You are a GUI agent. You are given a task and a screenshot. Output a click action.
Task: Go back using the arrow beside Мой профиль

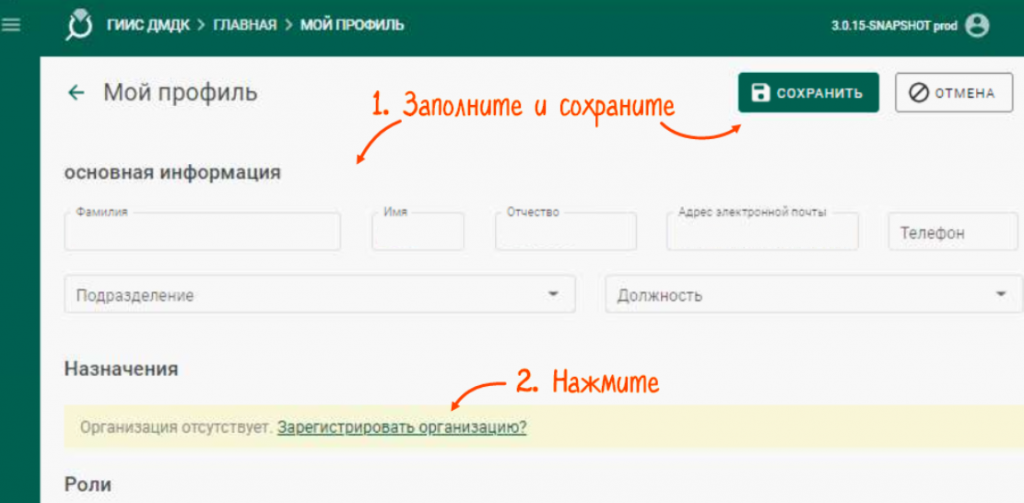coord(76,93)
